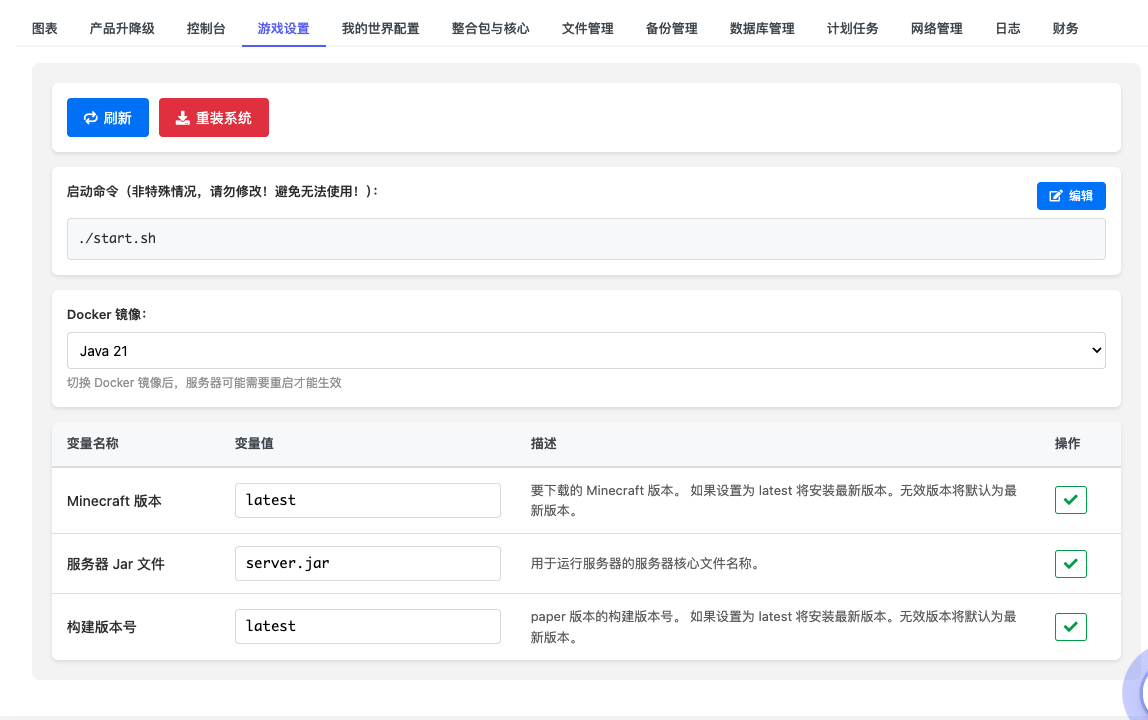Click the download icon on 重装系统 button
This screenshot has height=720, width=1148.
tap(182, 117)
